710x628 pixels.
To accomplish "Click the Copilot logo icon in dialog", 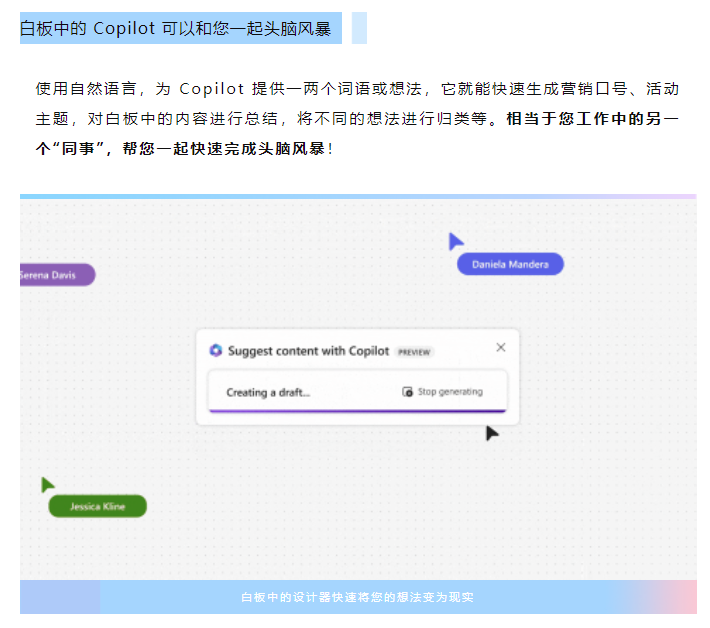I will [x=216, y=350].
